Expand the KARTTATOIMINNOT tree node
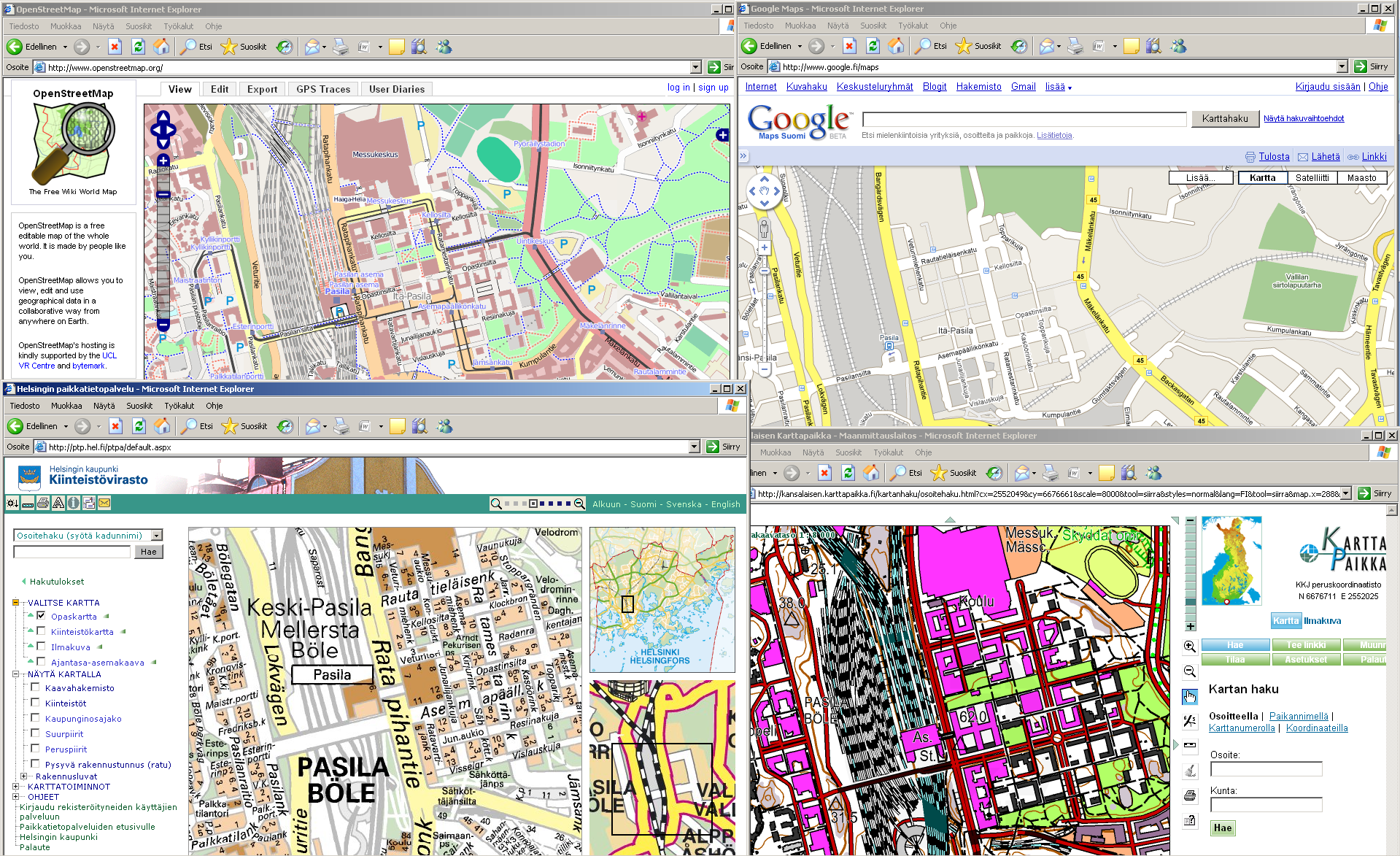1400x856 pixels. click(15, 787)
